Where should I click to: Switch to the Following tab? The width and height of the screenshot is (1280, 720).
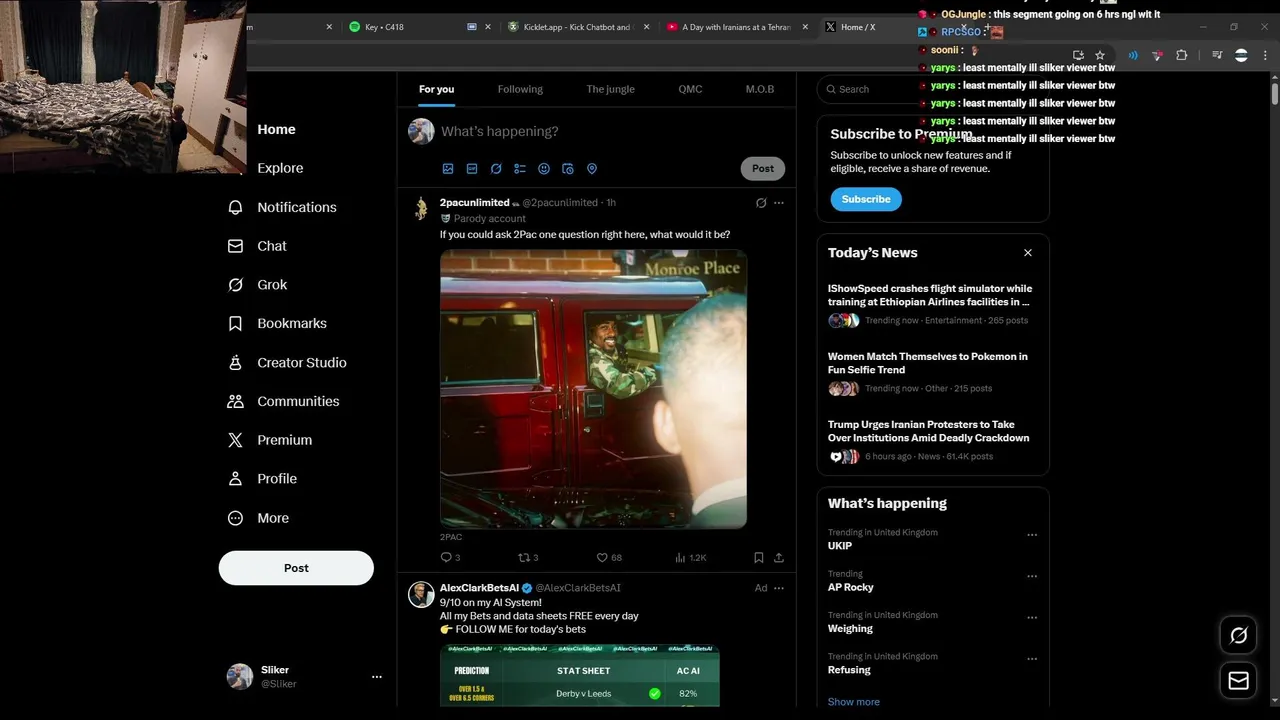(520, 89)
